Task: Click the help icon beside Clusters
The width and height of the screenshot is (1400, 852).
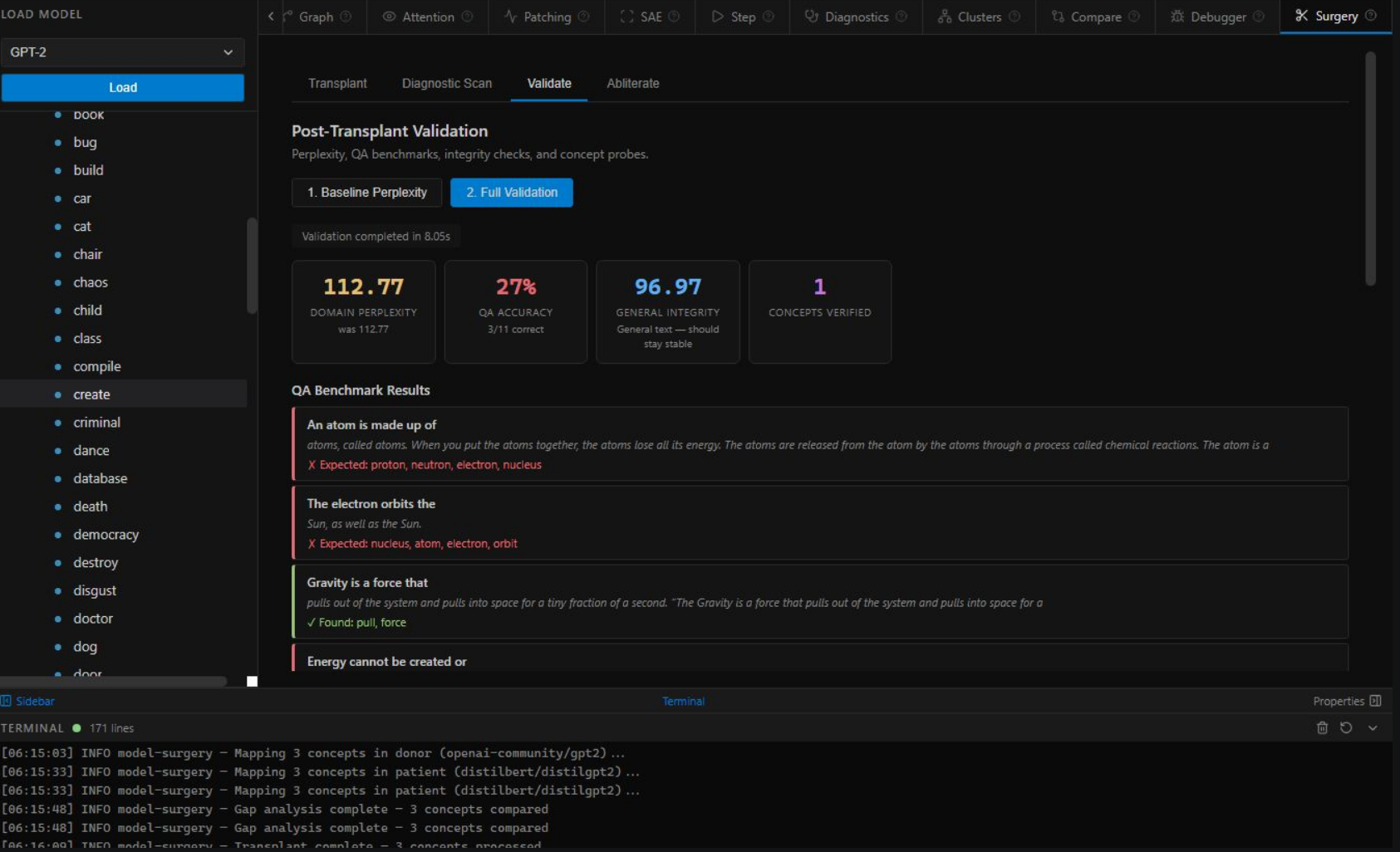Action: point(1014,17)
